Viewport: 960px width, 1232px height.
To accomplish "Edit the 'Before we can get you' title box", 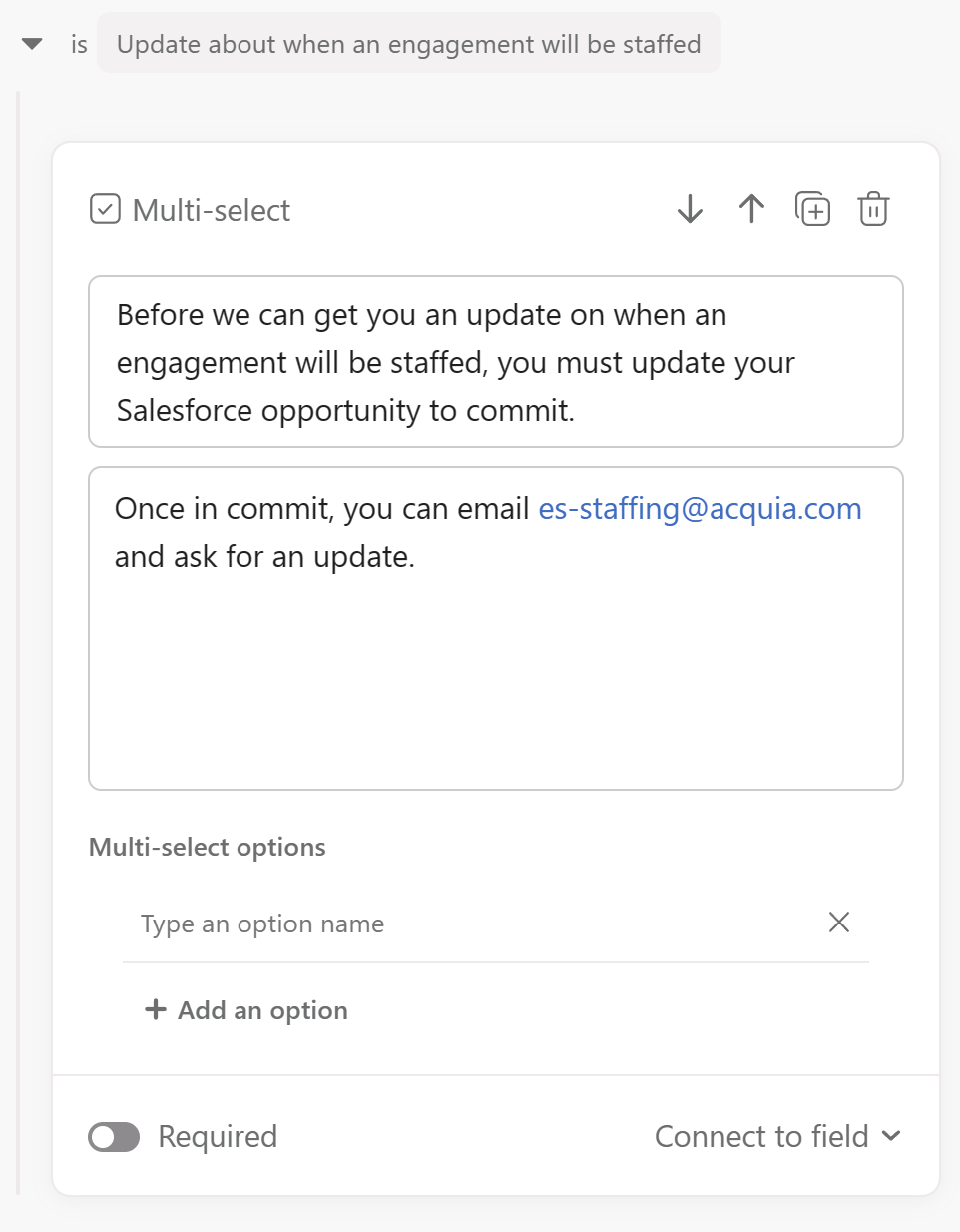I will click(x=496, y=362).
